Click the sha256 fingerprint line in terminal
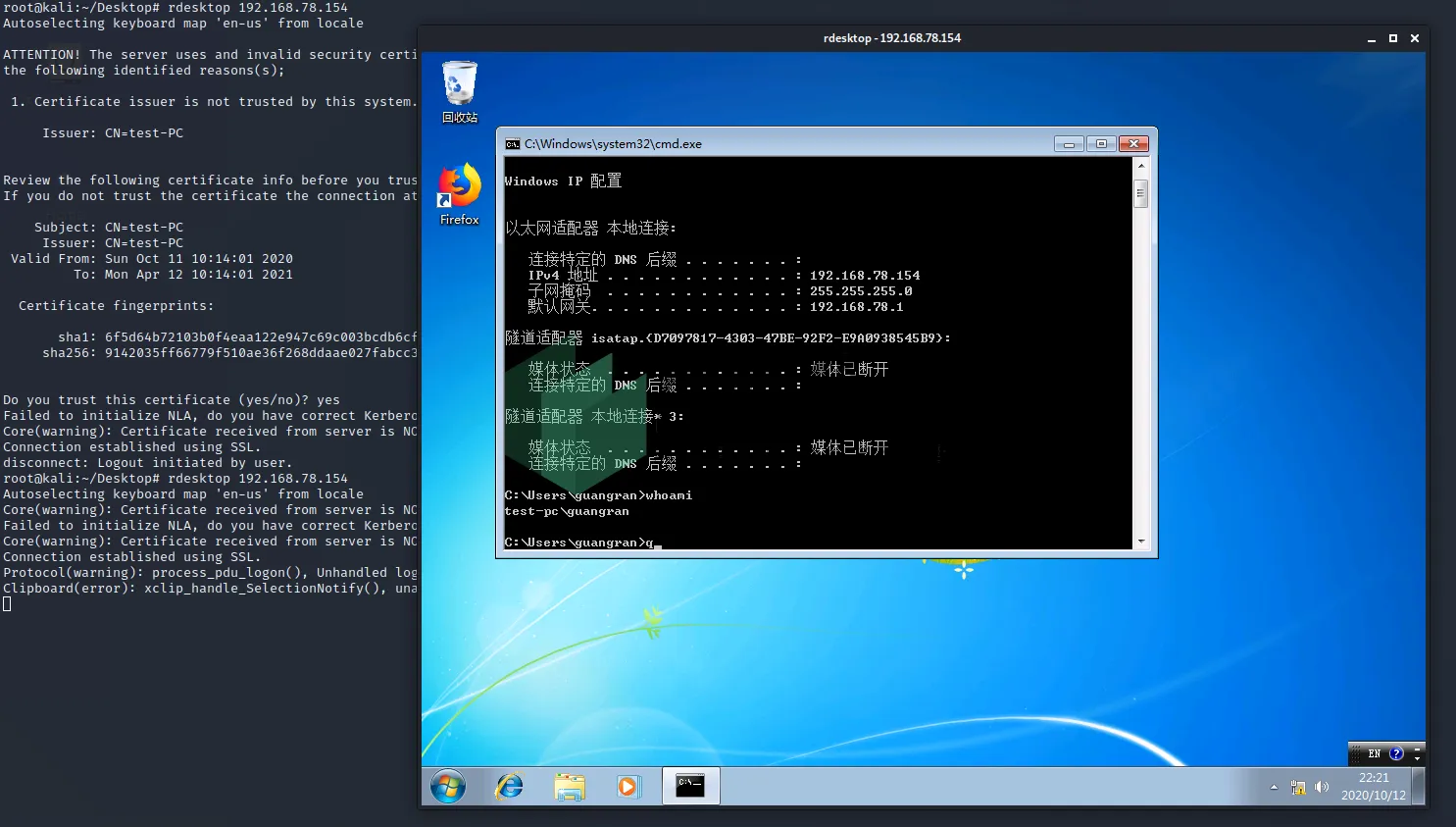 click(x=229, y=353)
